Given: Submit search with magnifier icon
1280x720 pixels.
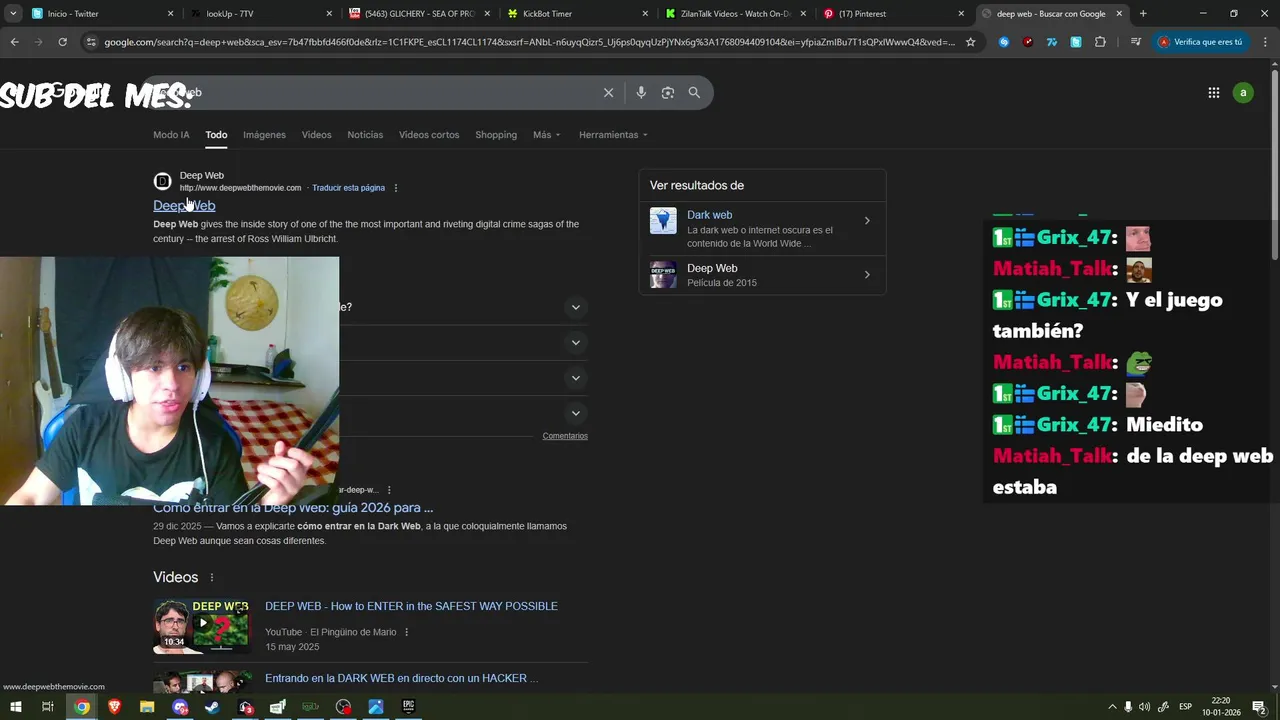Looking at the screenshot, I should 694,92.
